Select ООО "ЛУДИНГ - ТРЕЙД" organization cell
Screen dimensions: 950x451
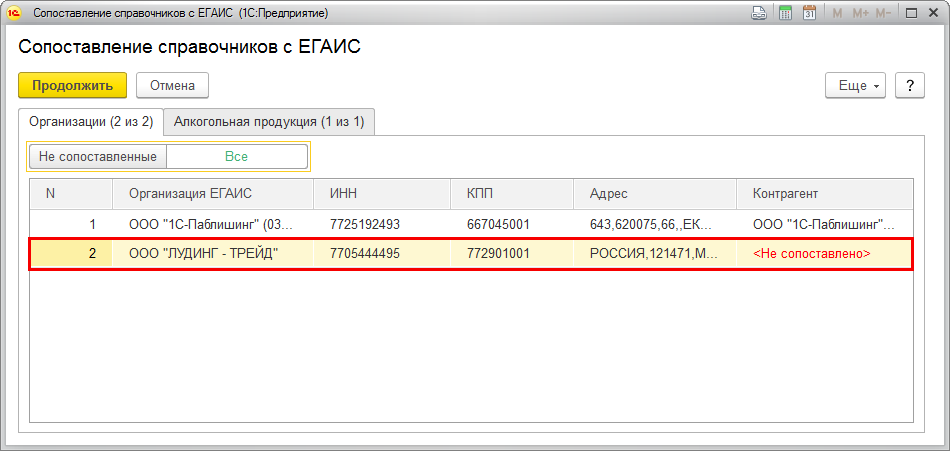click(x=213, y=254)
